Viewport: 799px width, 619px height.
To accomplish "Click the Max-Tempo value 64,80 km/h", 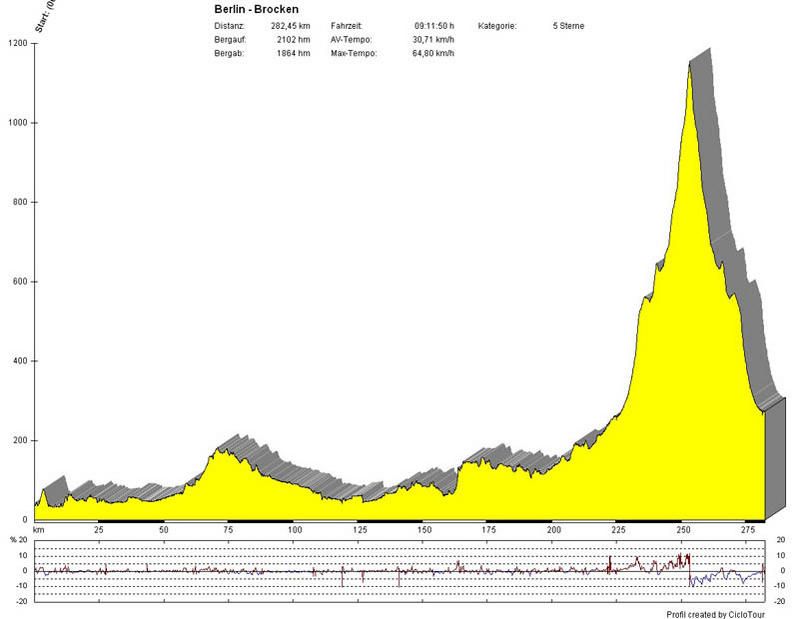I will coord(434,52).
